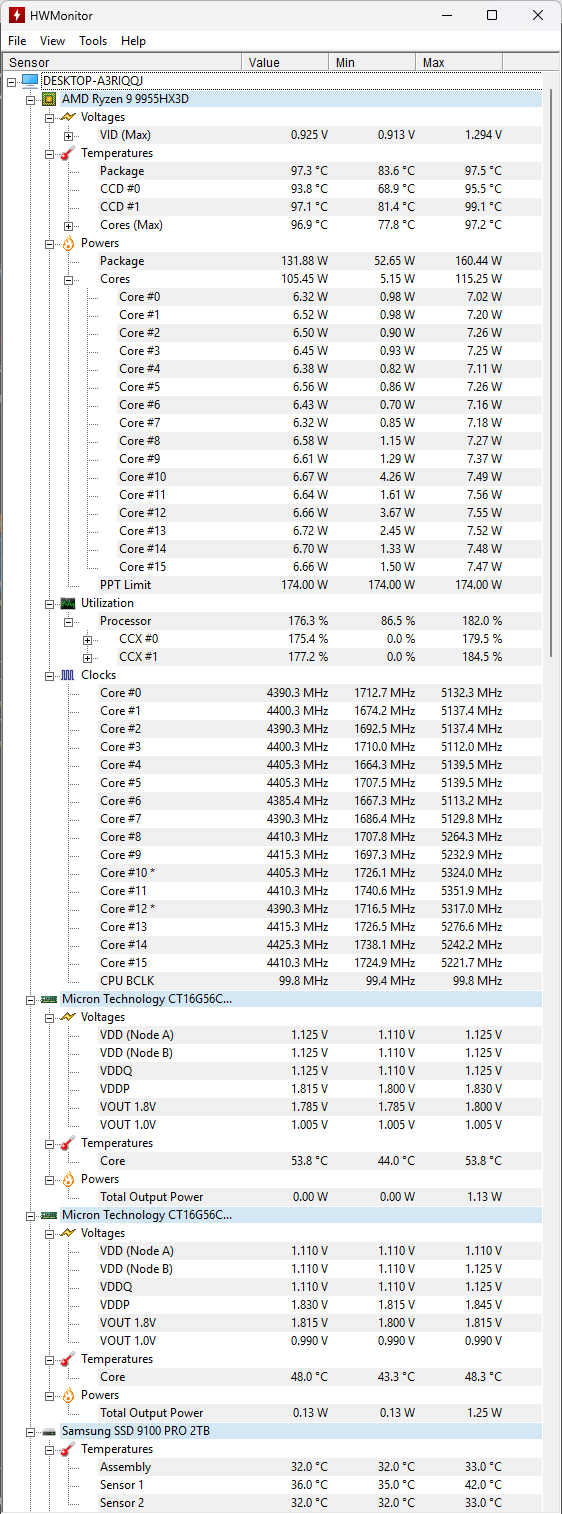Viewport: 562px width, 1514px height.
Task: Open the File menu
Action: click(17, 41)
